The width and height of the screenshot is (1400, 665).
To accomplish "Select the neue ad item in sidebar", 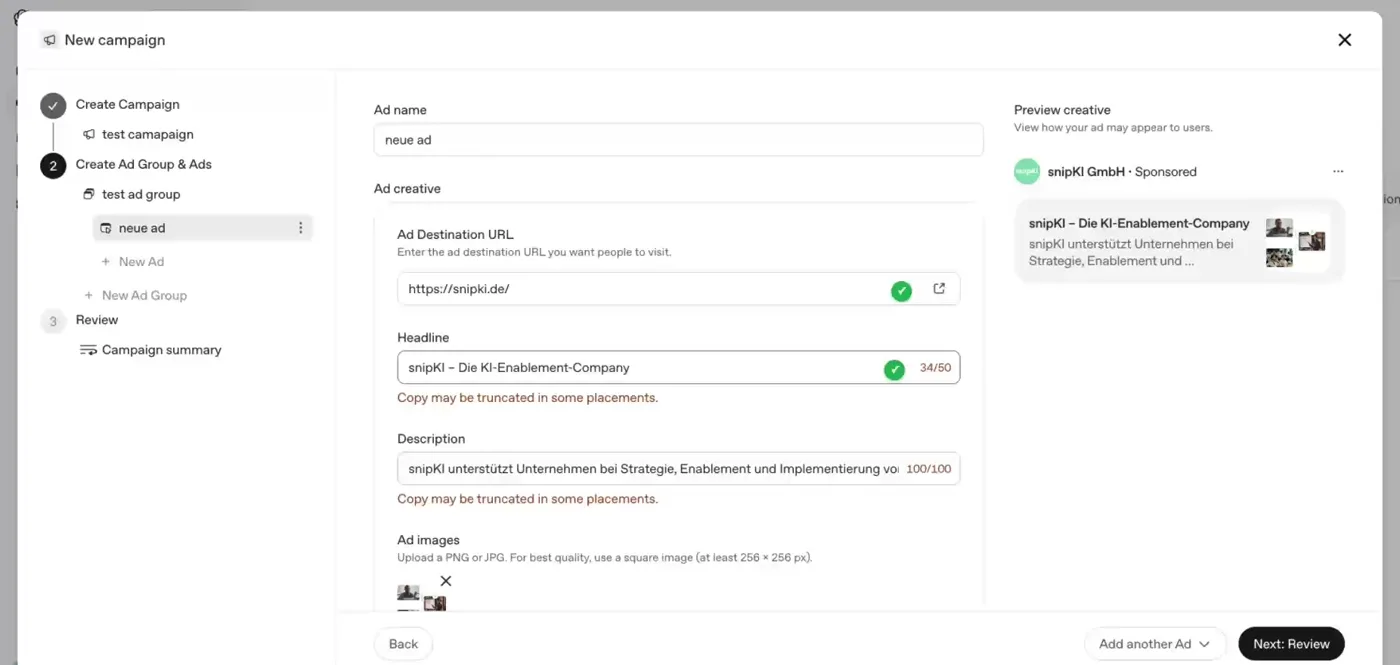I will point(202,228).
